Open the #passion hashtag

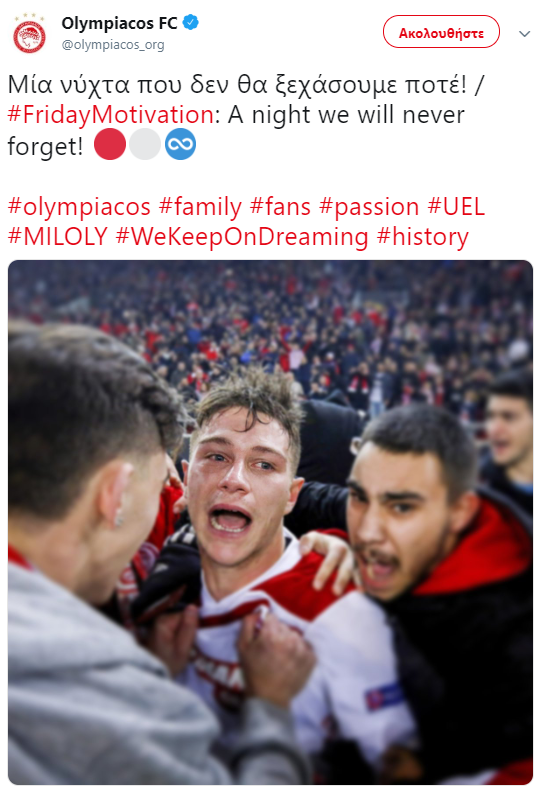pyautogui.click(x=369, y=207)
